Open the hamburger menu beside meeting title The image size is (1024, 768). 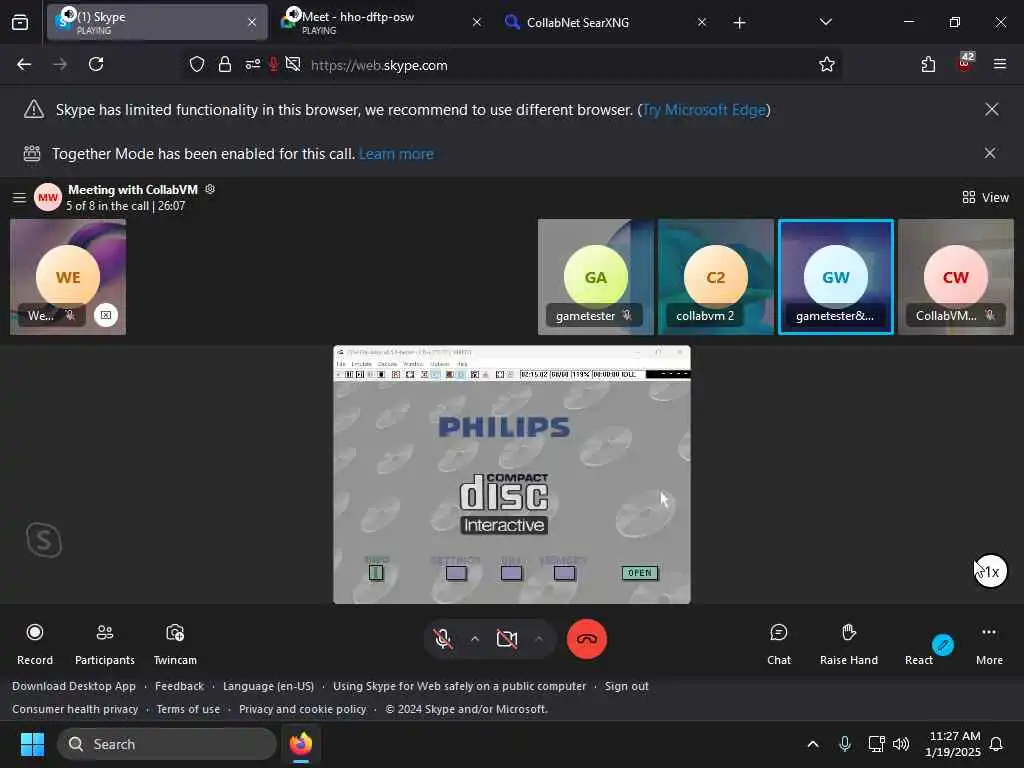tap(20, 197)
